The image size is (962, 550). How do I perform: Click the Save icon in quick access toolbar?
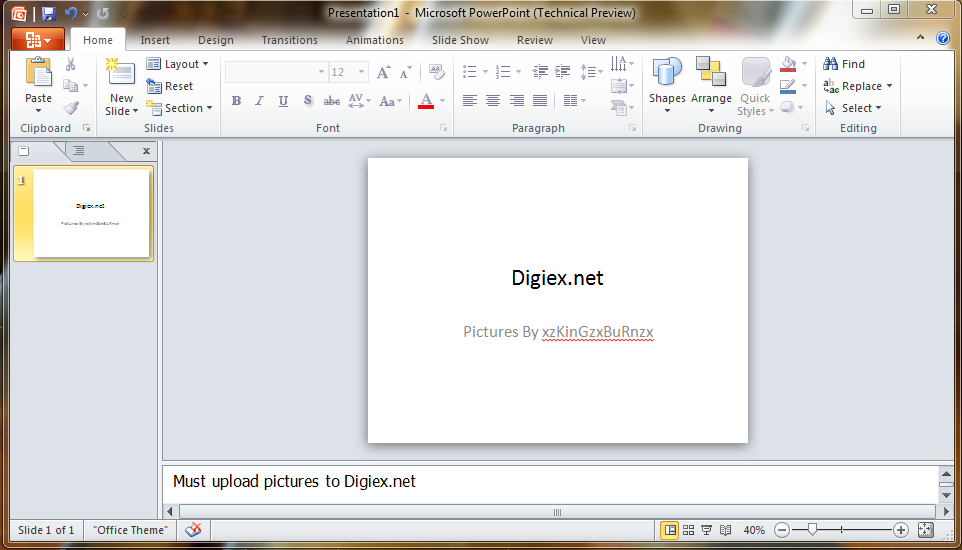[49, 13]
